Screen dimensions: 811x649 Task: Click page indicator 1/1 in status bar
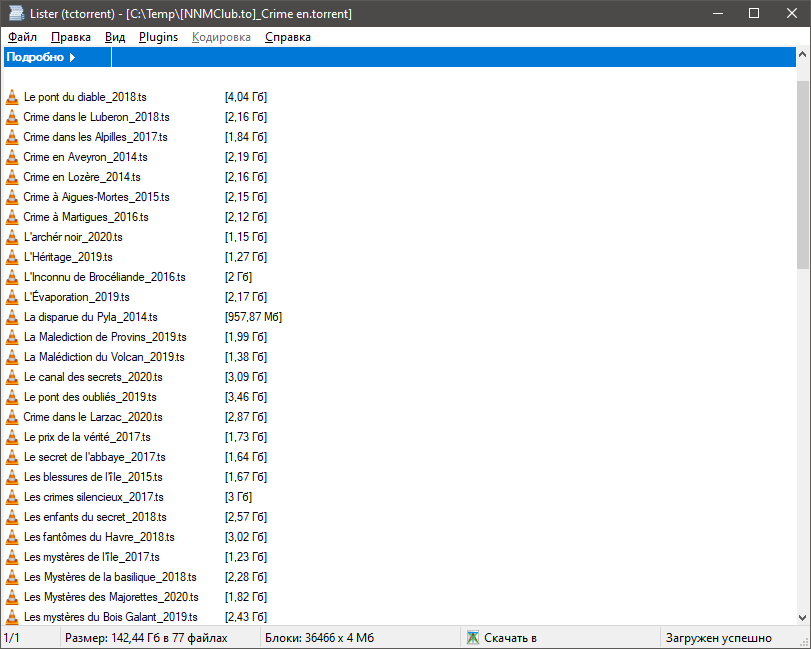tap(11, 638)
